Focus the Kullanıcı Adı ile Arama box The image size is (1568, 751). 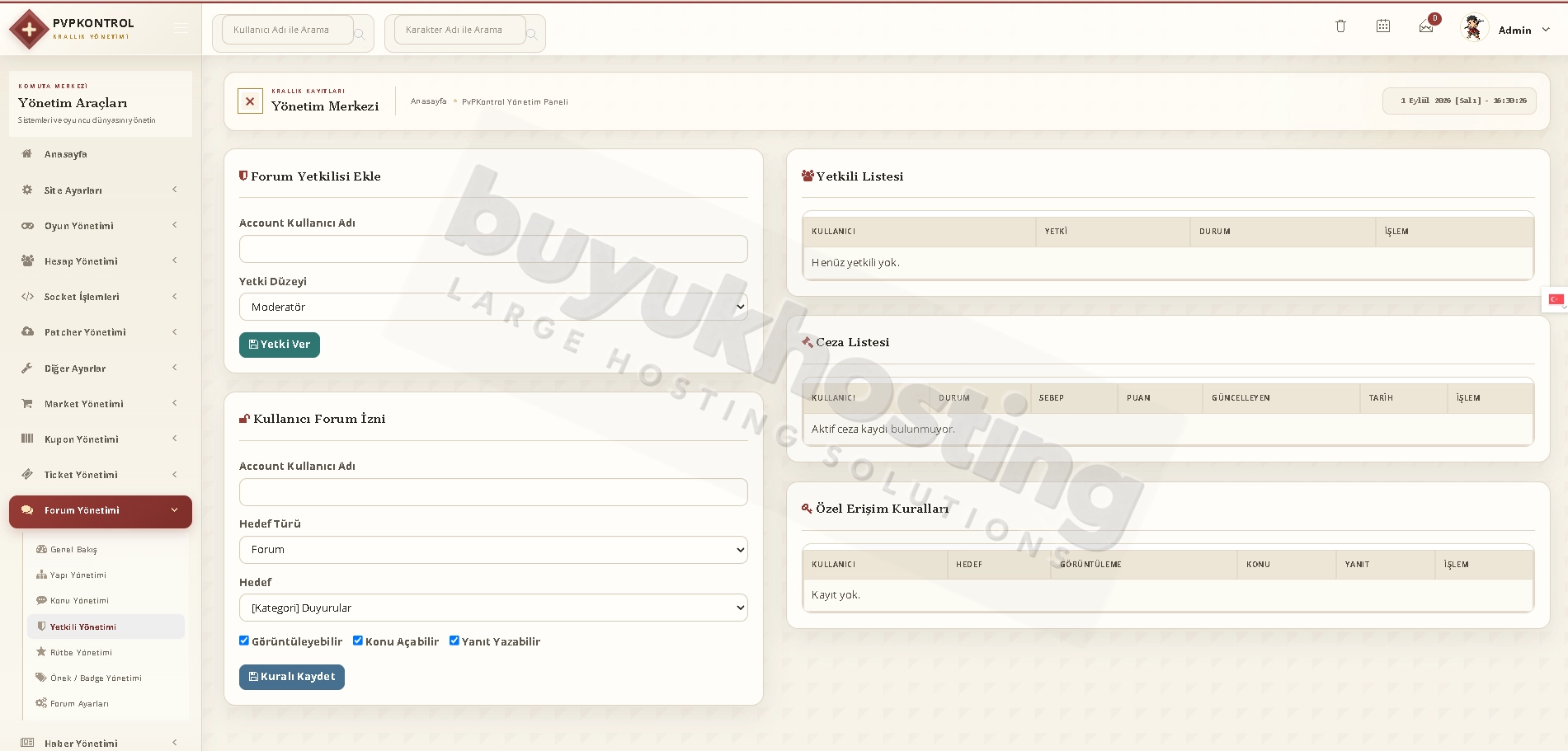pyautogui.click(x=287, y=30)
